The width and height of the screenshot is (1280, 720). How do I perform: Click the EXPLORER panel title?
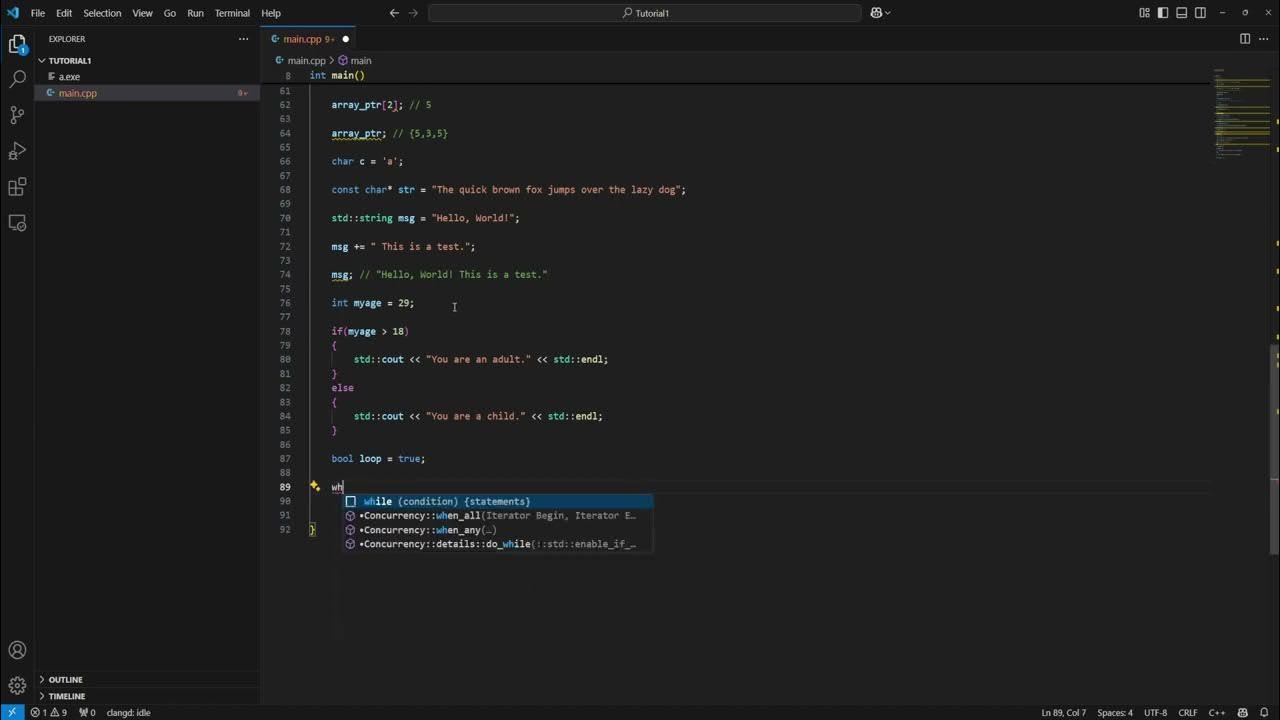[67, 39]
